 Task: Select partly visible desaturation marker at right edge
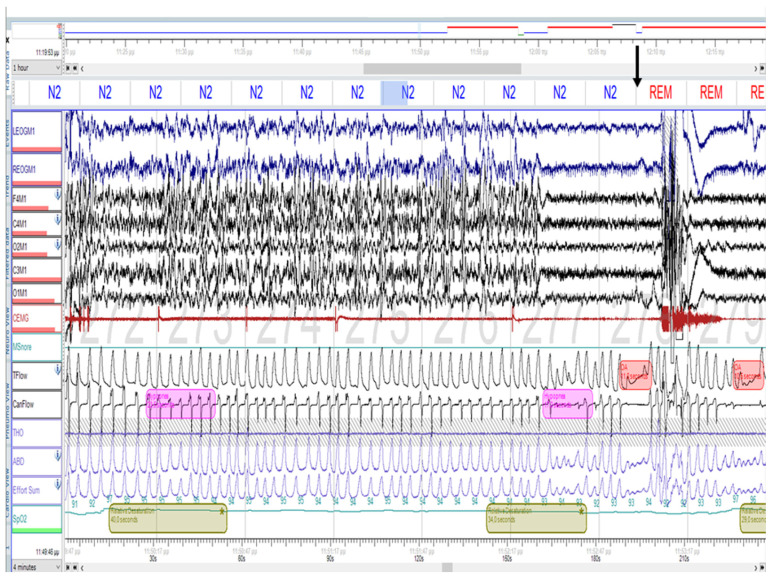753,518
